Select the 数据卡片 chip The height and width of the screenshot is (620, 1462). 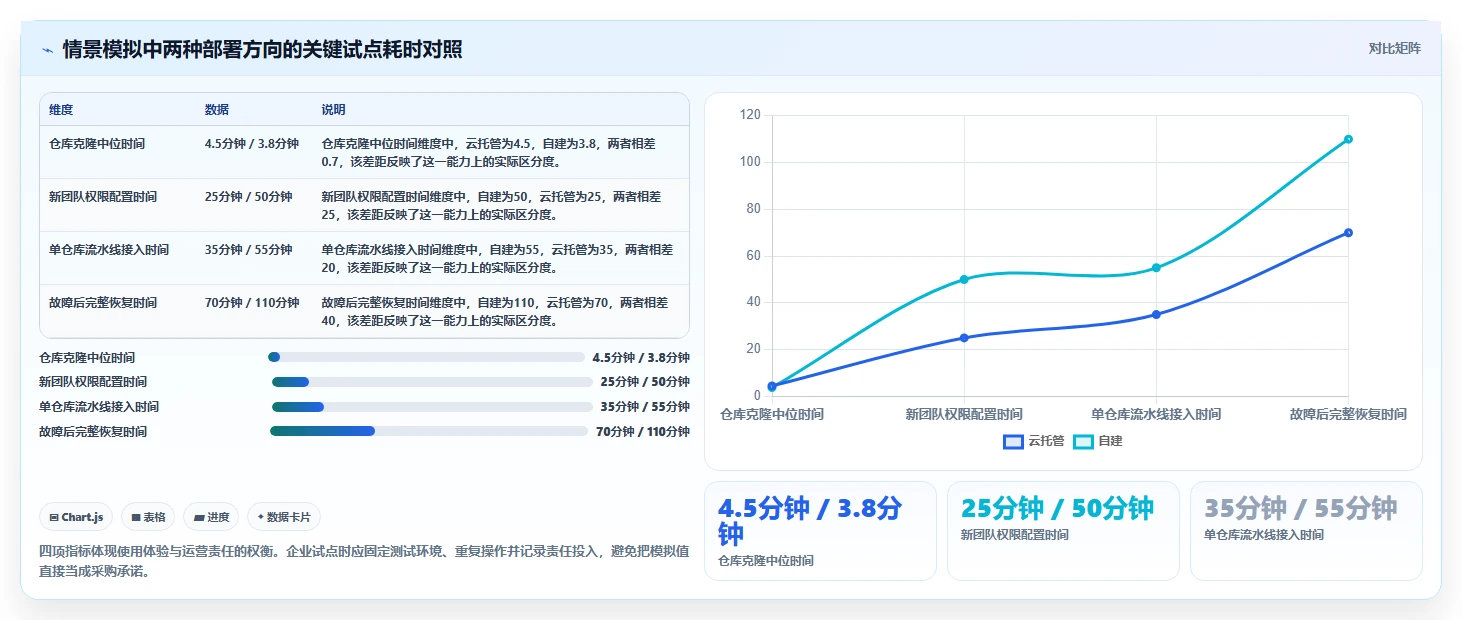tap(284, 517)
